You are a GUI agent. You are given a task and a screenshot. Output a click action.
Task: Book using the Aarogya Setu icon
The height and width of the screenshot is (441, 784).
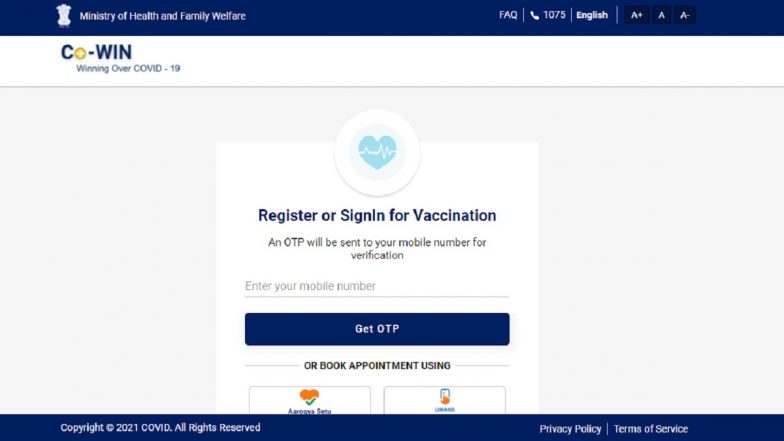(x=309, y=398)
